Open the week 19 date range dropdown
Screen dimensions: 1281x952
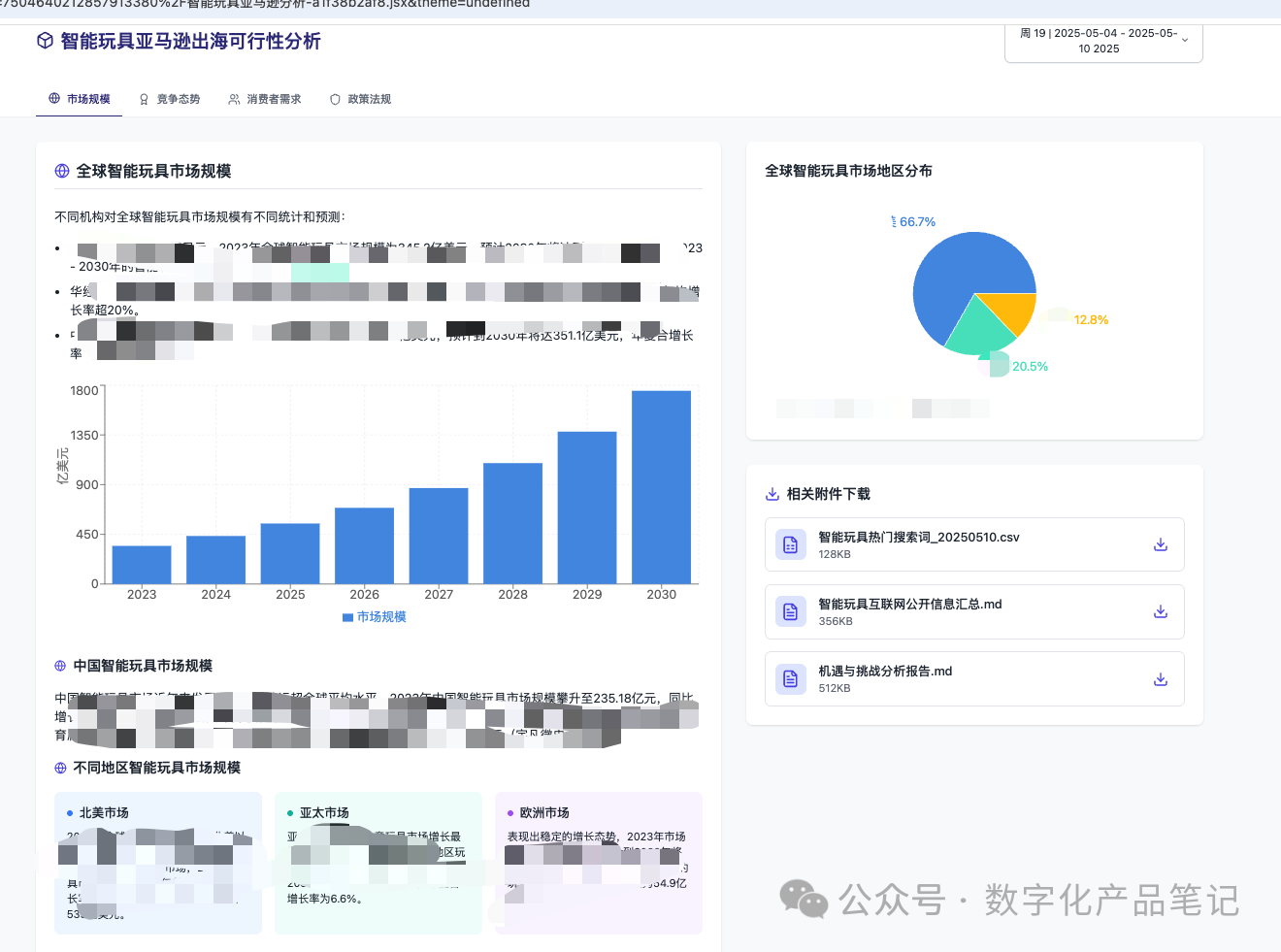coord(1103,41)
